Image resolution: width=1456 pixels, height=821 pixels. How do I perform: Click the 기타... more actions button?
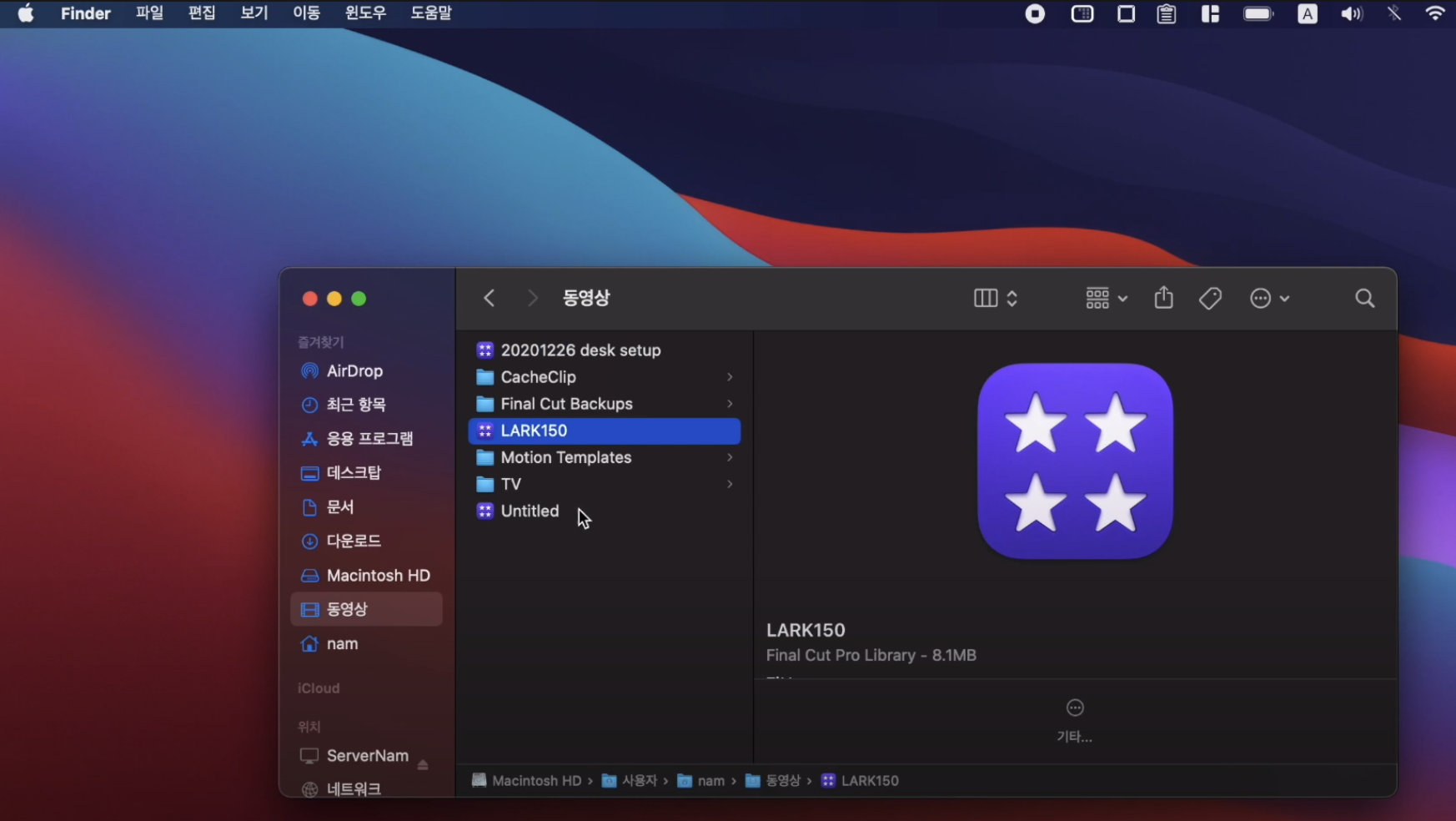pos(1075,721)
